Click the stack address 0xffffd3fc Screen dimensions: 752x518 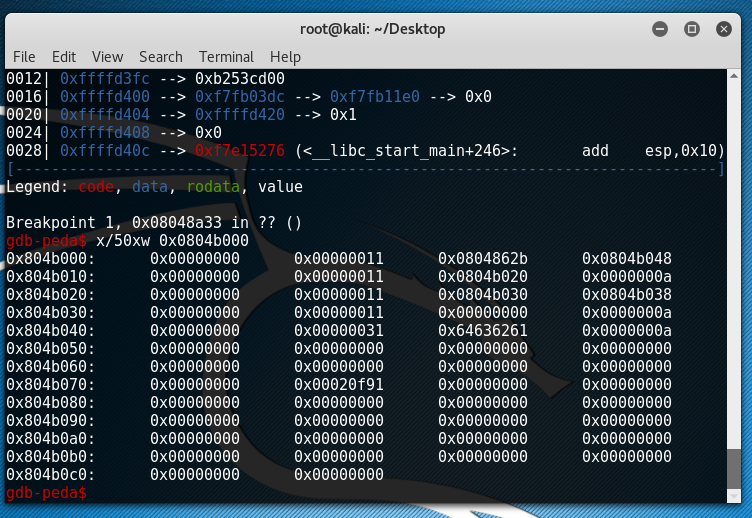click(x=105, y=79)
